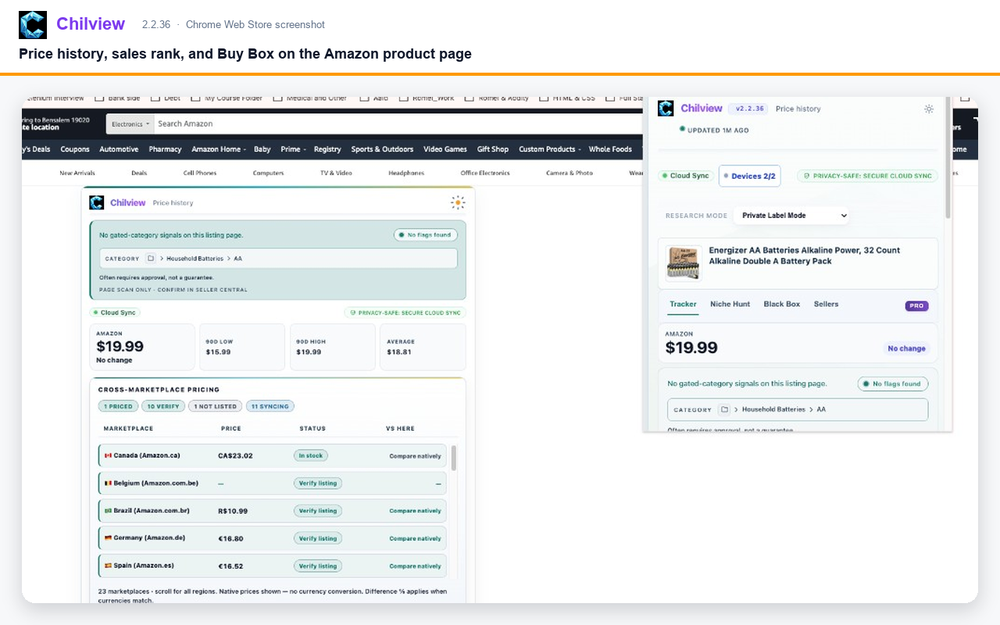Open the Research Mode Private Label dropdown
Image resolution: width=1000 pixels, height=625 pixels.
791,216
